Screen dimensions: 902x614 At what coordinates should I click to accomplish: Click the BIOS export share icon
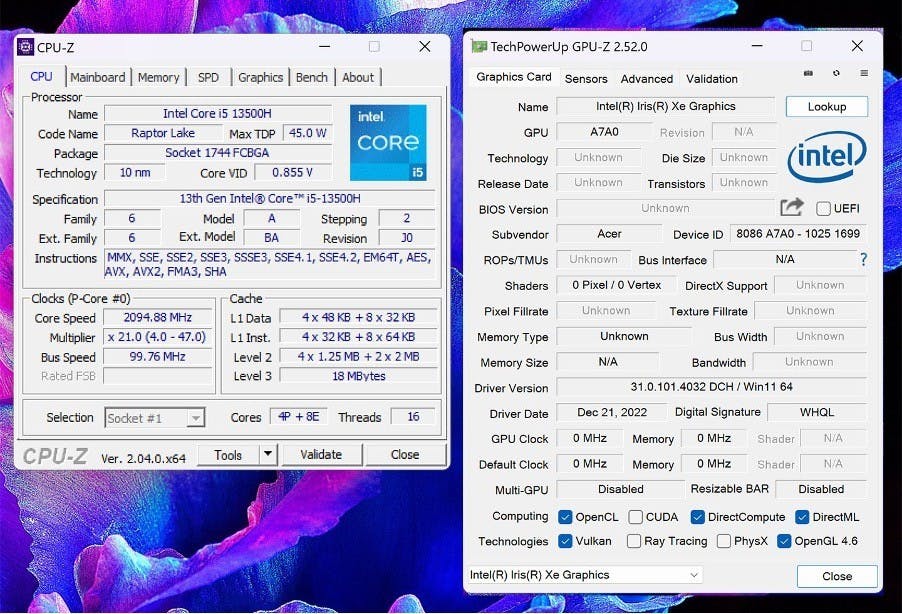(792, 207)
